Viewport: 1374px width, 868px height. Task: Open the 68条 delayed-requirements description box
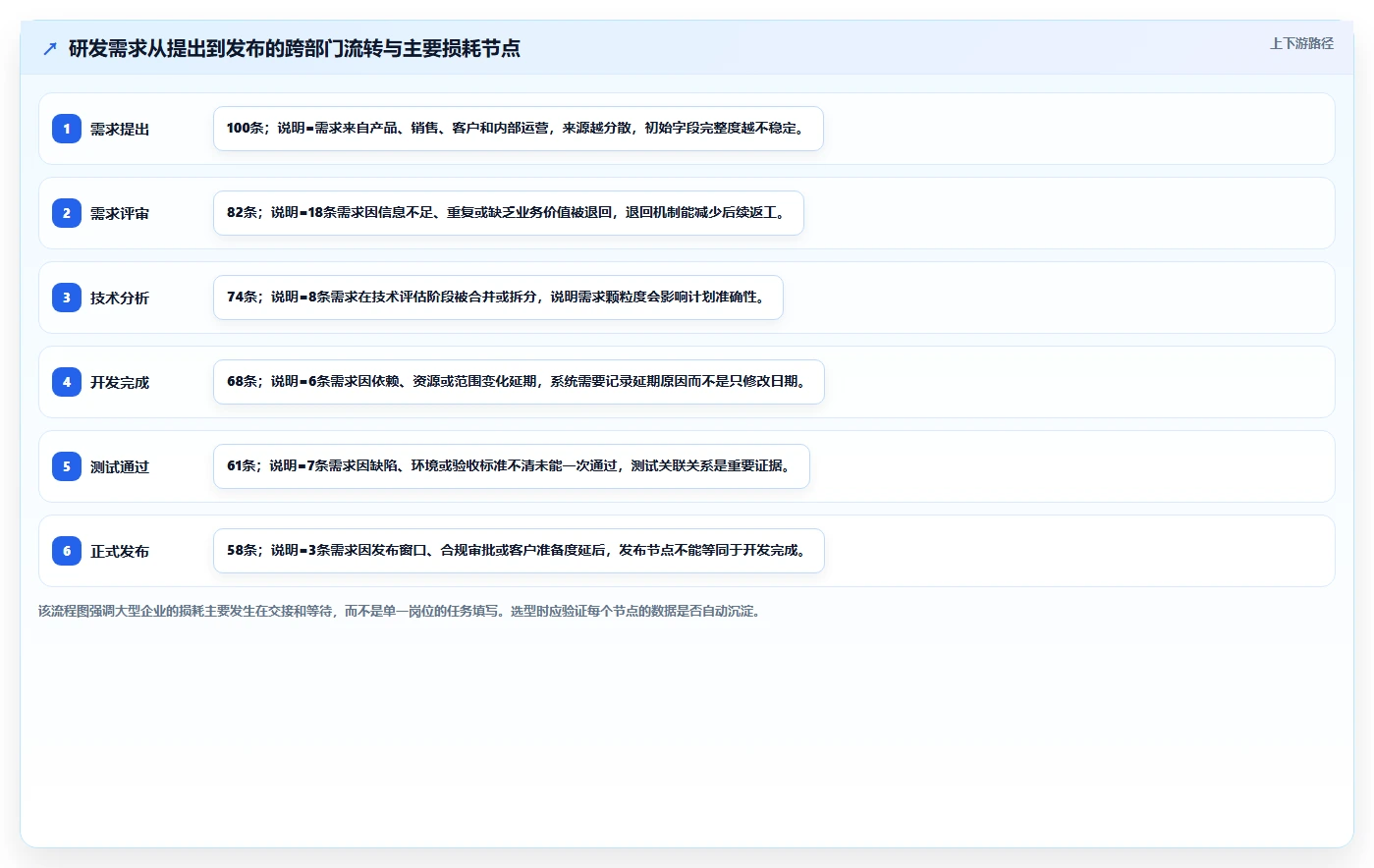(519, 382)
